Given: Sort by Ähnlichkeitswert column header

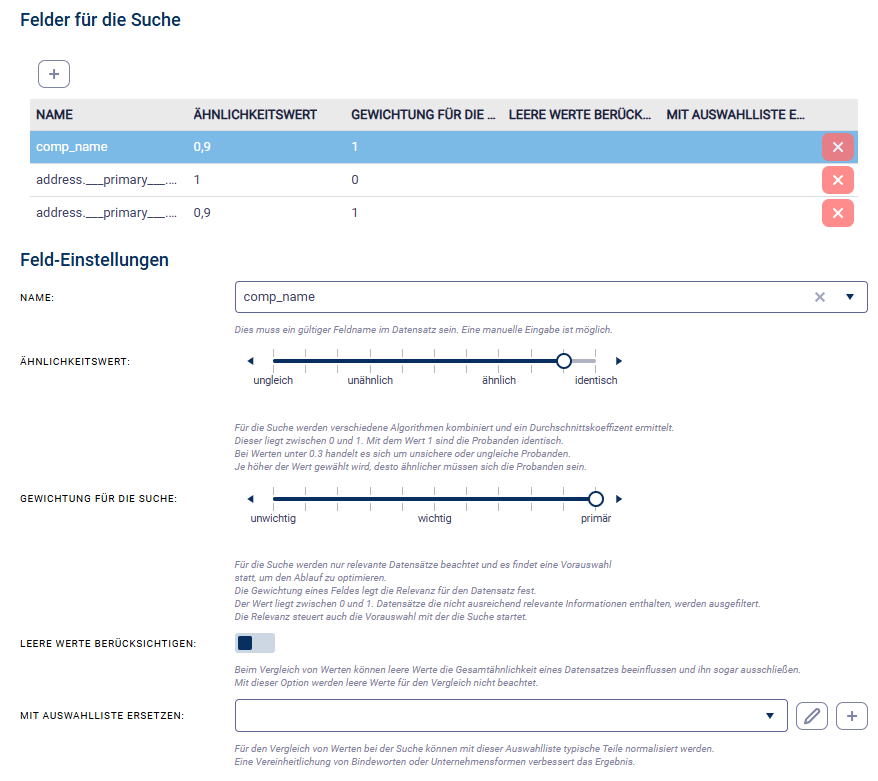Looking at the screenshot, I should pos(255,115).
